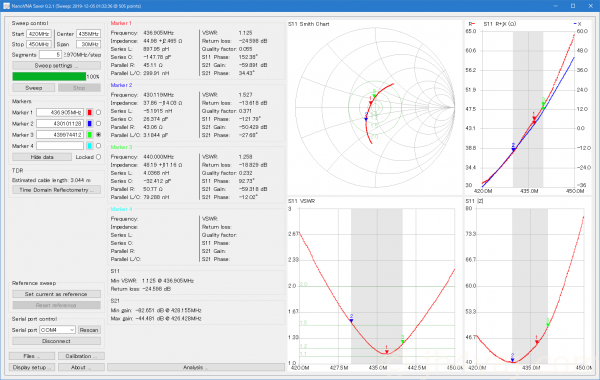Click Set current as reference
The height and width of the screenshot is (380, 600).
point(57,294)
